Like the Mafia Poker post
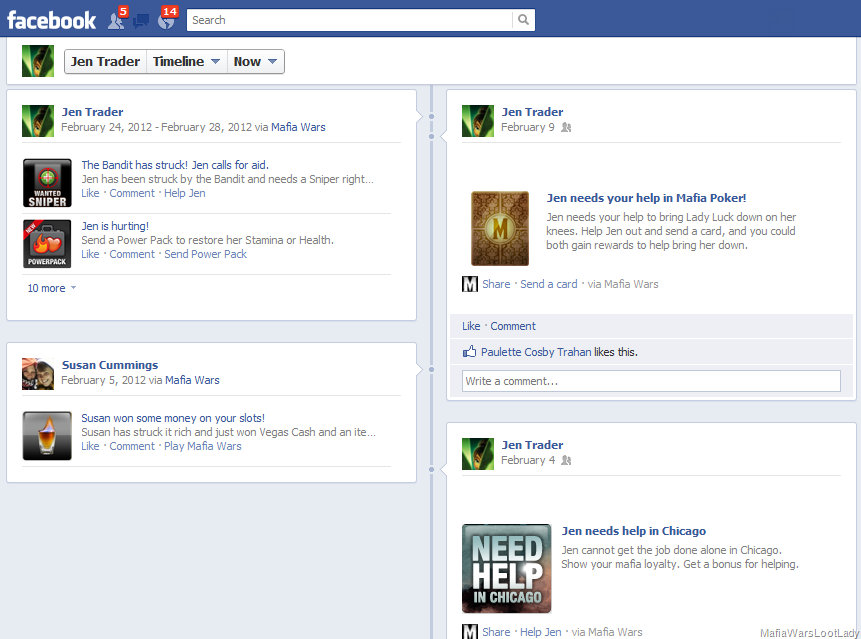The image size is (861, 639). pos(471,326)
